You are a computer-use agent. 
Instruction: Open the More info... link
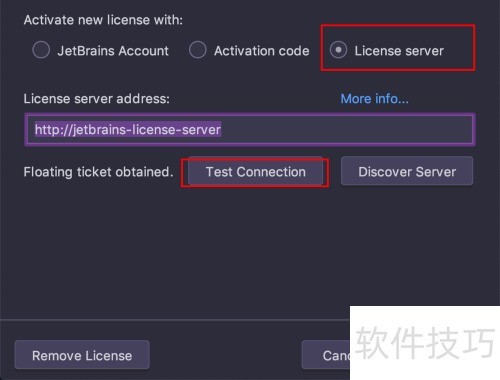pyautogui.click(x=374, y=99)
